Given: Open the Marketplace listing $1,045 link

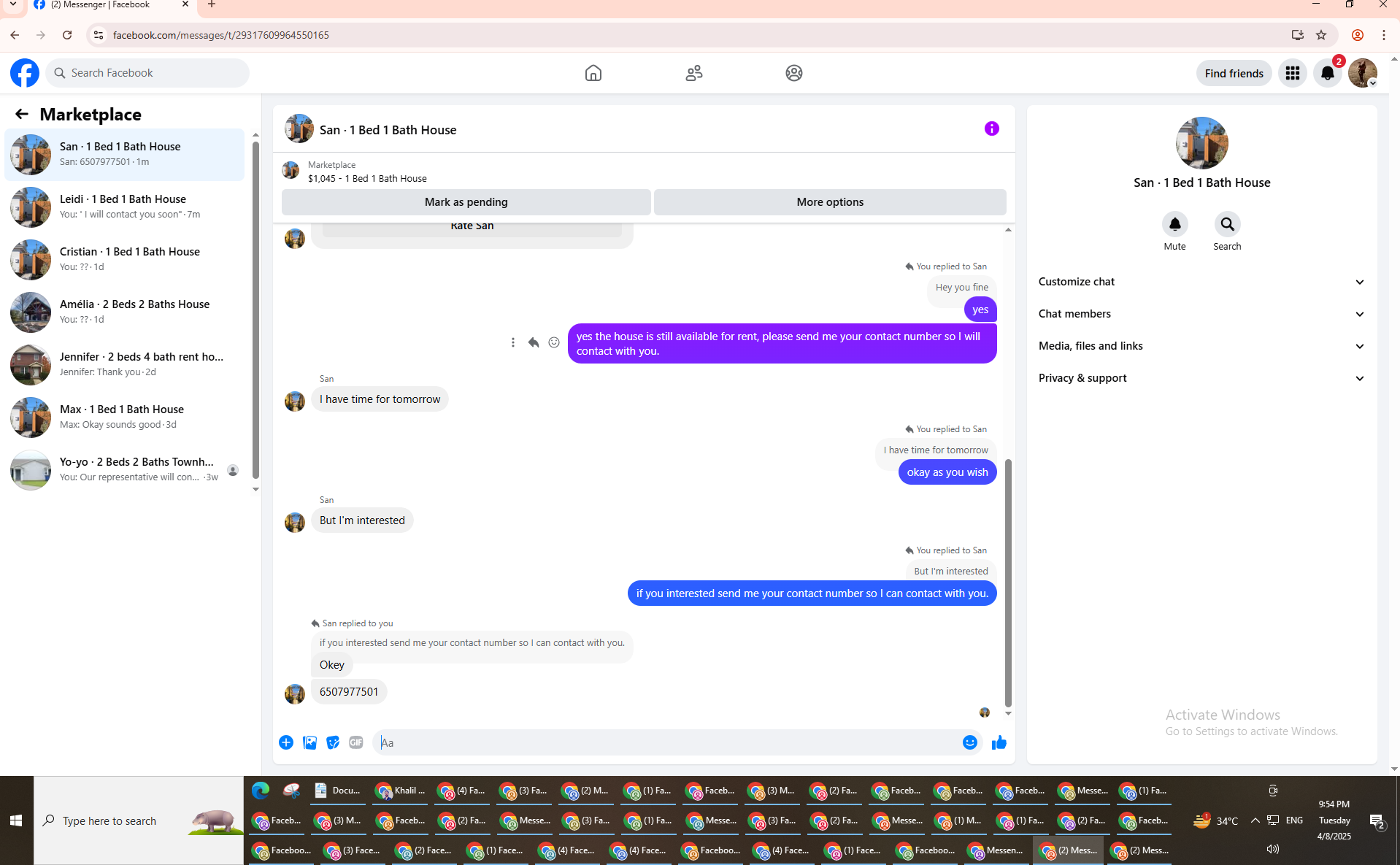Looking at the screenshot, I should 366,178.
